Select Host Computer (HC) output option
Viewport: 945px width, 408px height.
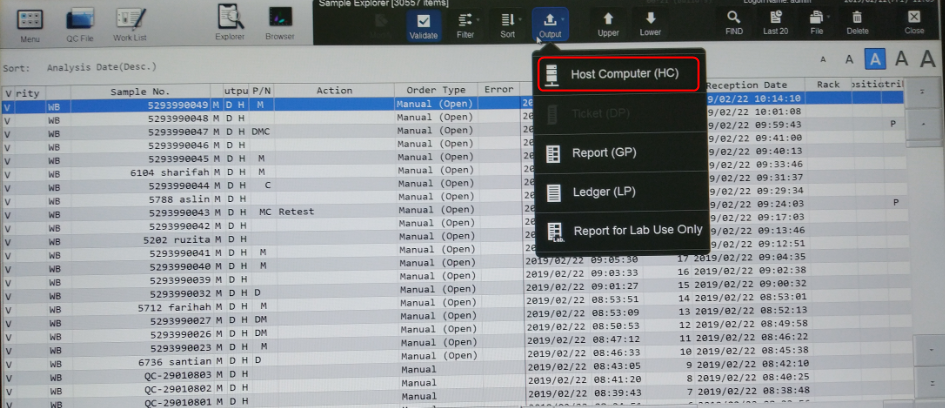click(618, 75)
